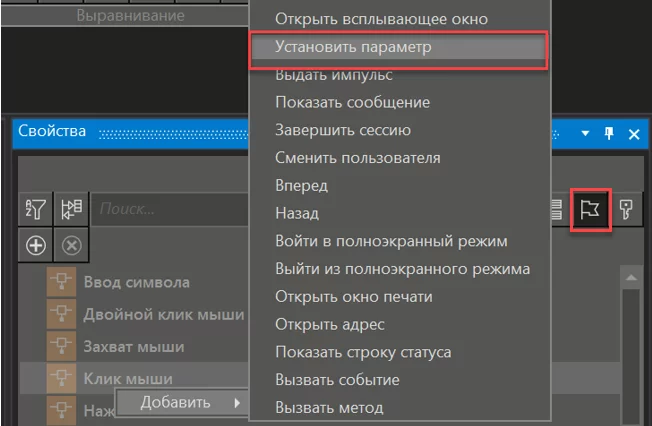
Task: Select Клик мыши event row
Action: [x=128, y=378]
